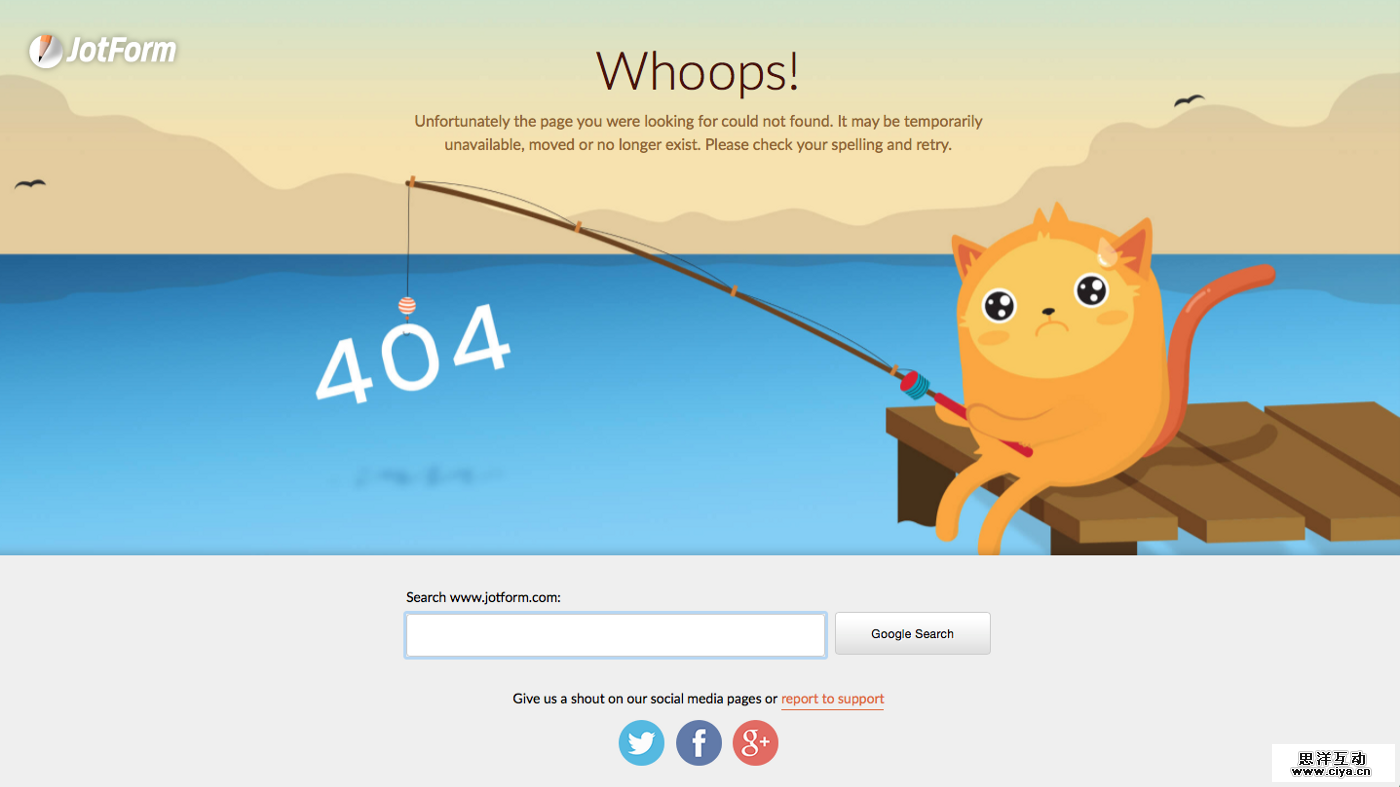
Task: Click the ciya.cn watermark badge
Action: [x=1333, y=763]
